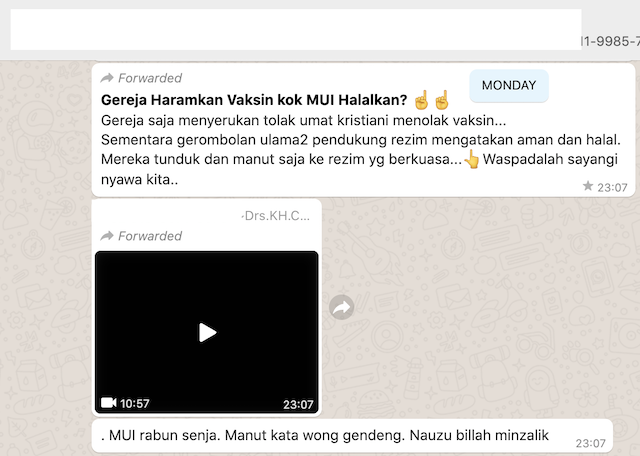The height and width of the screenshot is (456, 640).
Task: Click the message 'MUI rabun senja. Manut kata wong gendeng'
Action: pyautogui.click(x=253, y=435)
